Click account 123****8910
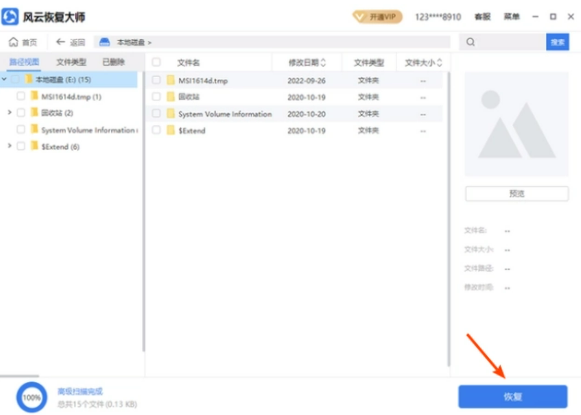 tap(438, 17)
